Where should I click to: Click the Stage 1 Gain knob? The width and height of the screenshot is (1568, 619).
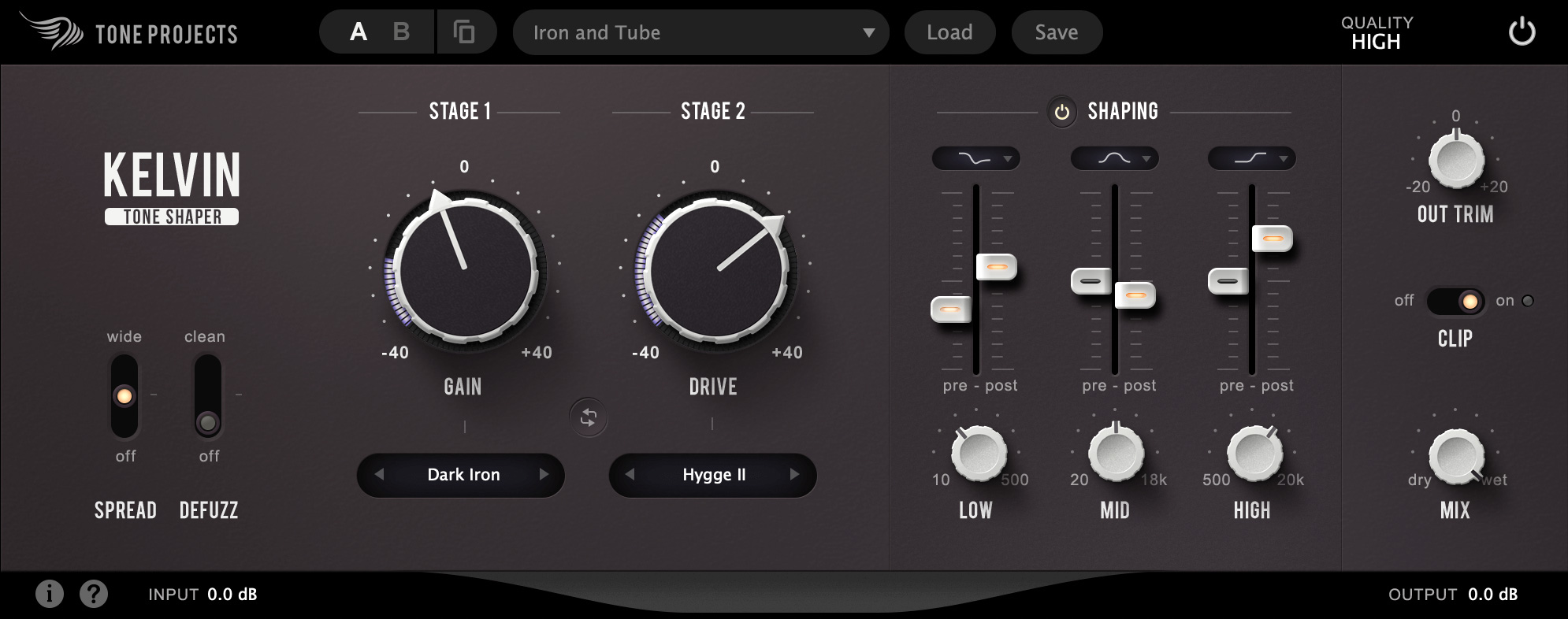[465, 269]
